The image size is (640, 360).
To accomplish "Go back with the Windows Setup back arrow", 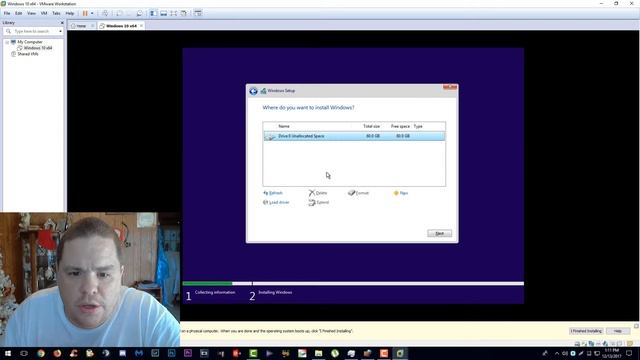I will (253, 91).
